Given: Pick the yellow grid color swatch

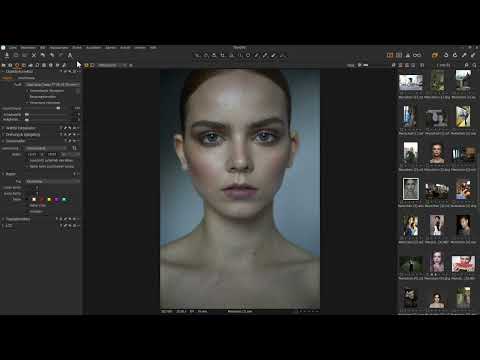Looking at the screenshot, I should tap(49, 199).
